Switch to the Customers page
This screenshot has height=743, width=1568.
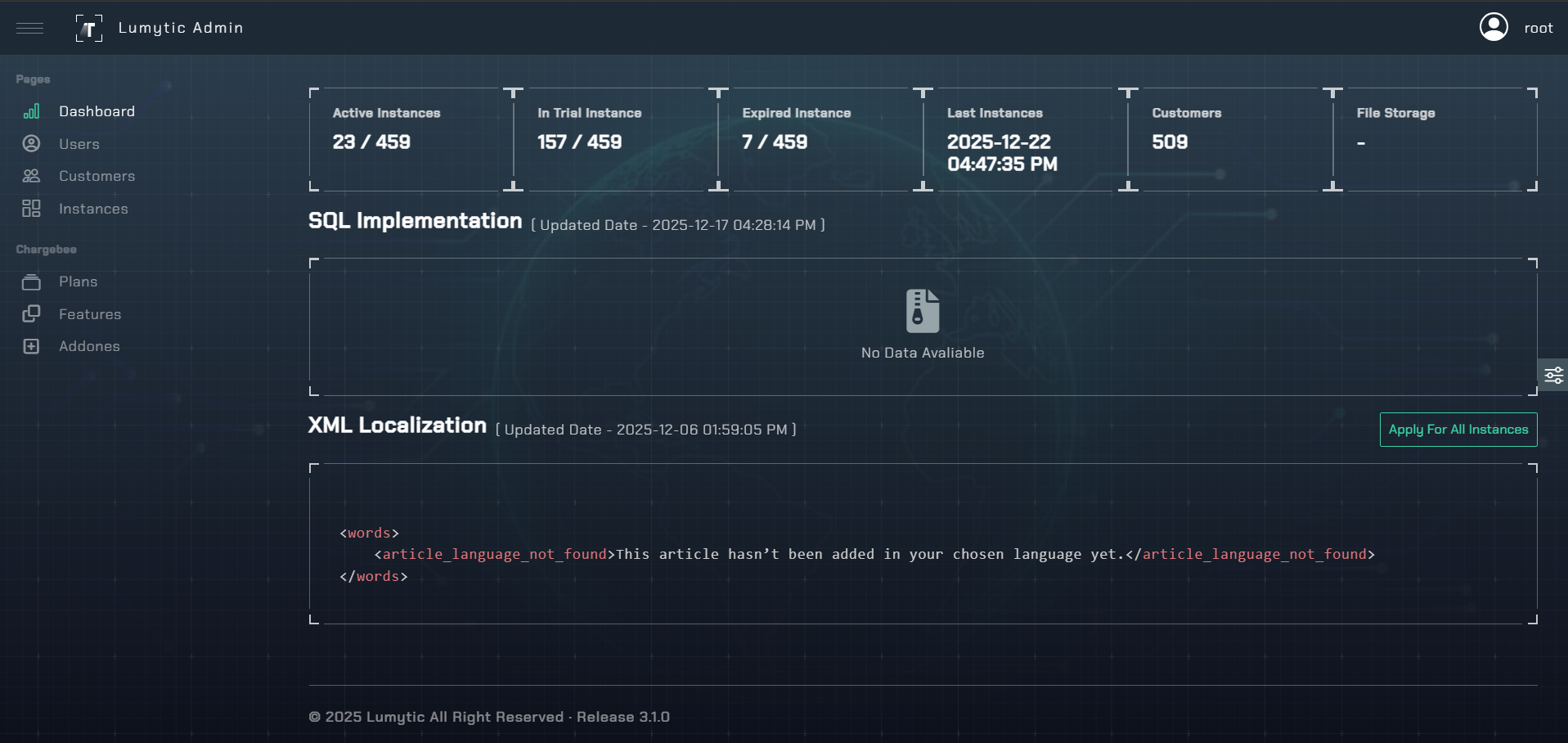tap(97, 176)
